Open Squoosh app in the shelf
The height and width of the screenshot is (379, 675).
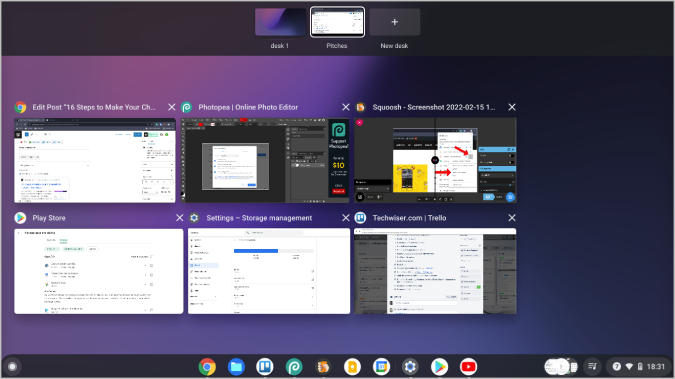pos(323,367)
